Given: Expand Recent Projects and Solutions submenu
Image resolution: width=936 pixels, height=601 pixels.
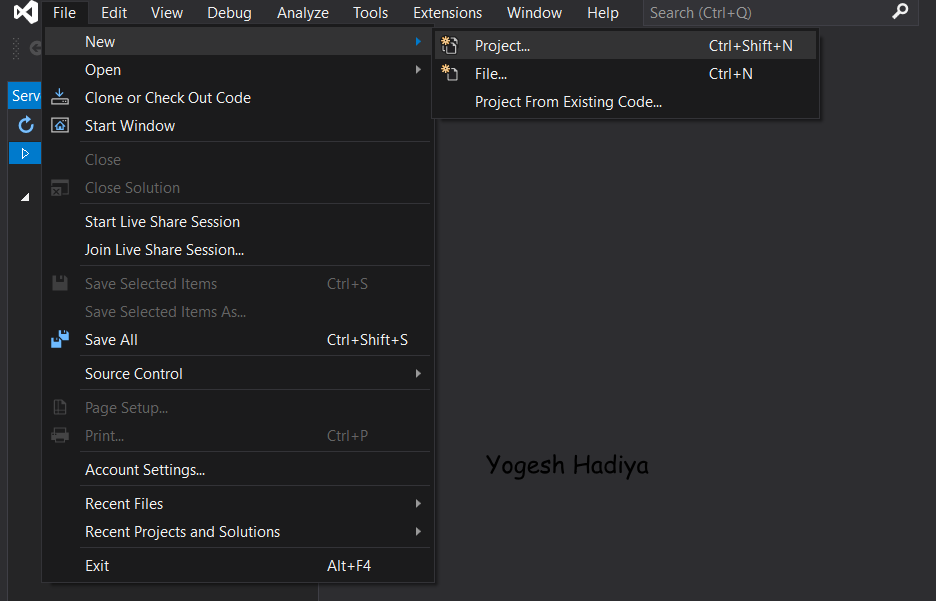Looking at the screenshot, I should point(418,532).
